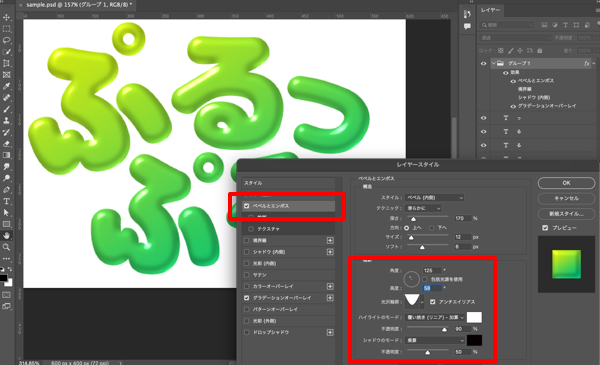Select the Eraser tool
The height and width of the screenshot is (365, 600).
click(x=7, y=144)
